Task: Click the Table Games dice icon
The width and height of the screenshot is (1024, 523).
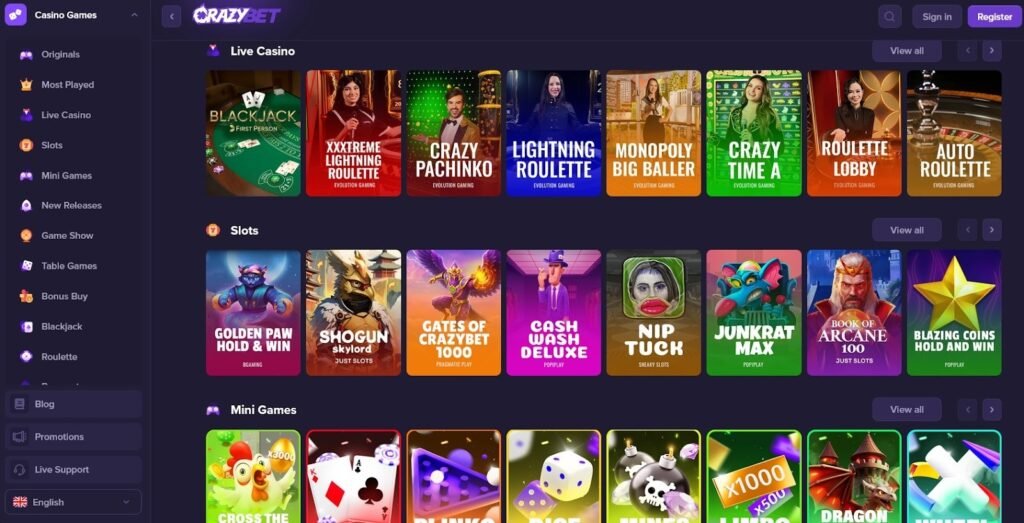Action: 26,266
